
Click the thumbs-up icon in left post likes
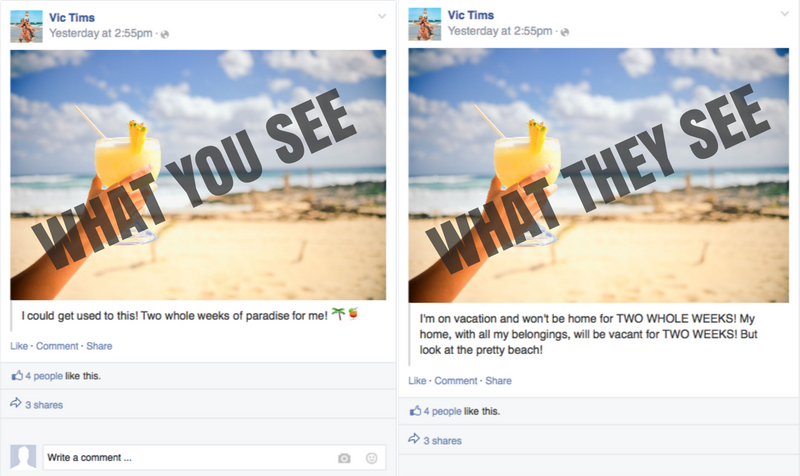(17, 375)
